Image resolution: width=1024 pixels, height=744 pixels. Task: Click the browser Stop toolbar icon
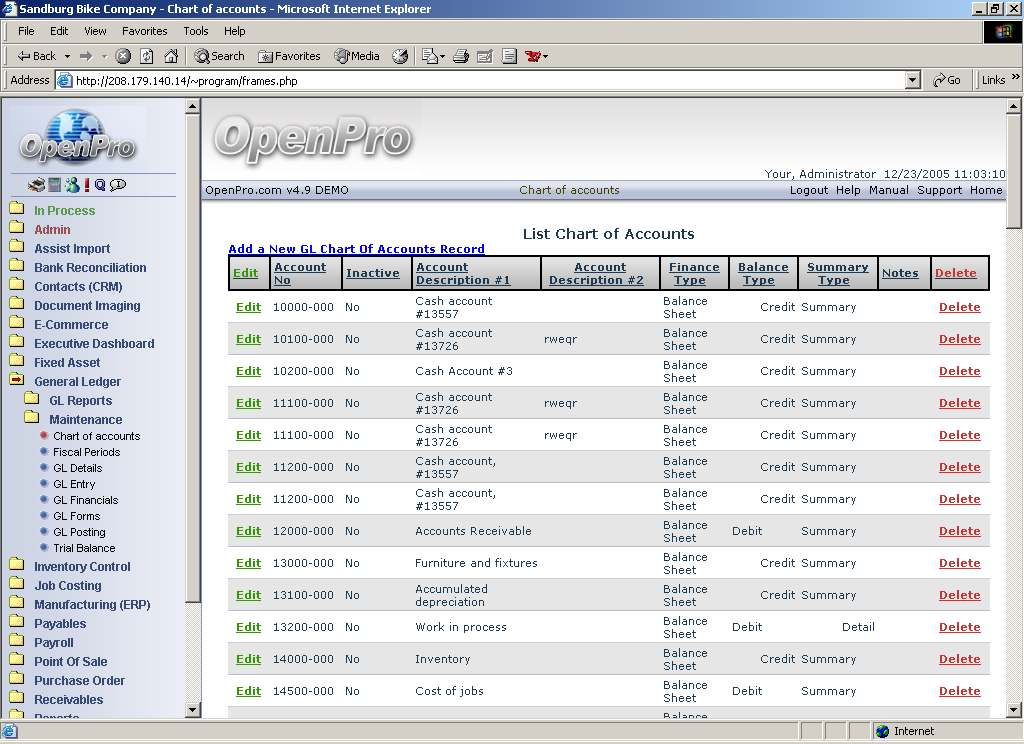point(123,56)
